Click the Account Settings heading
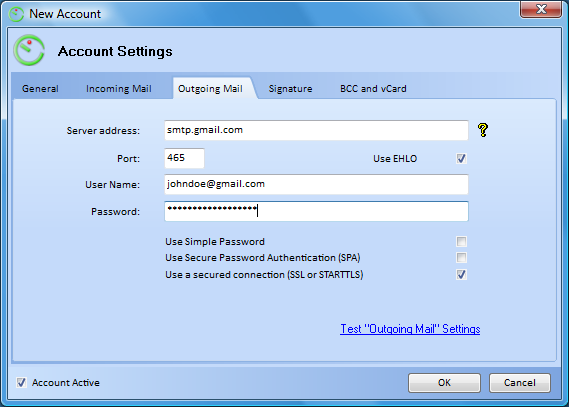Viewport: 569px width, 407px height. [115, 51]
